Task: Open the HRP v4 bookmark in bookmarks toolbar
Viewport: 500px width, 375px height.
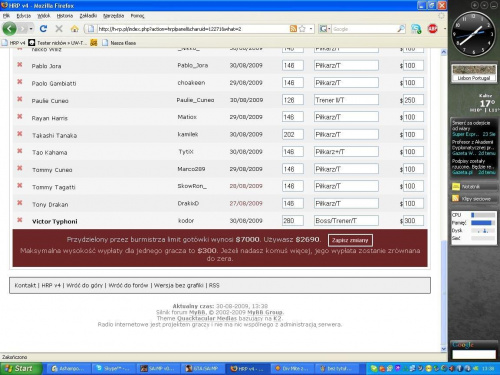Action: pos(14,43)
